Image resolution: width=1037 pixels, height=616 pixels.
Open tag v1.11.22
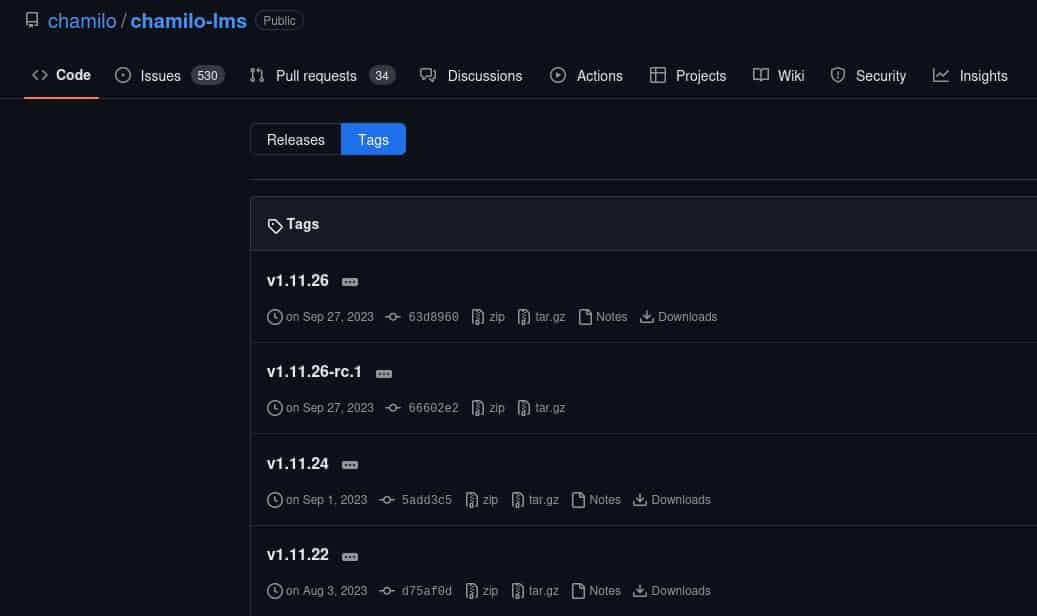pyautogui.click(x=298, y=554)
